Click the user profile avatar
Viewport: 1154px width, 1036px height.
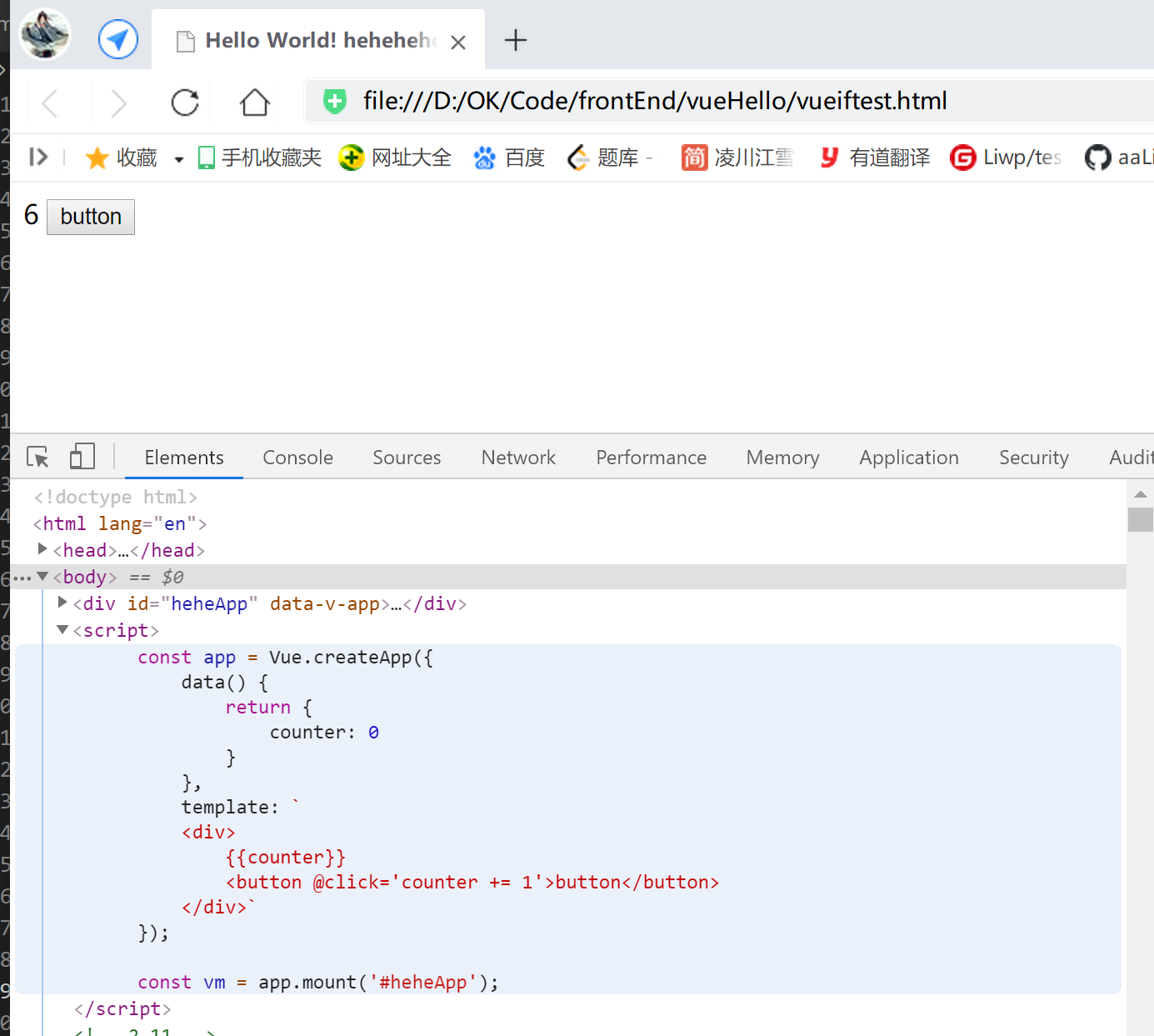45,35
